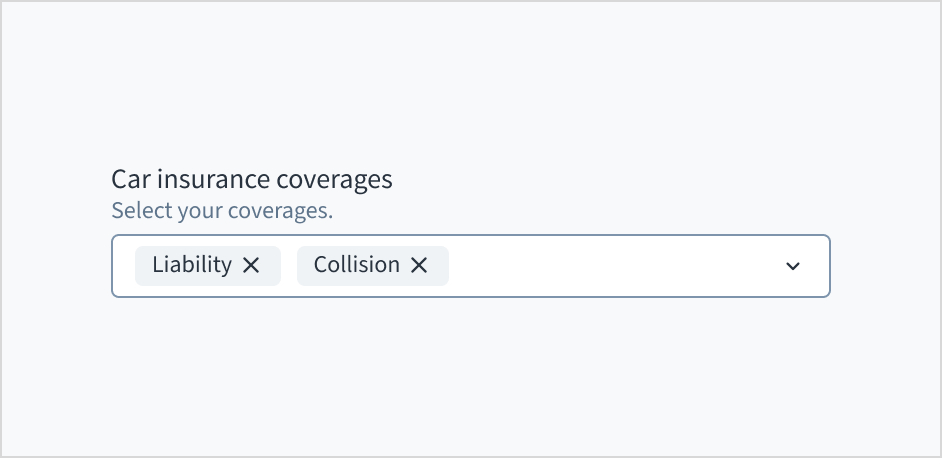Click the "Select your coverages." helper text
Screen dimensions: 942x458
coord(222,211)
